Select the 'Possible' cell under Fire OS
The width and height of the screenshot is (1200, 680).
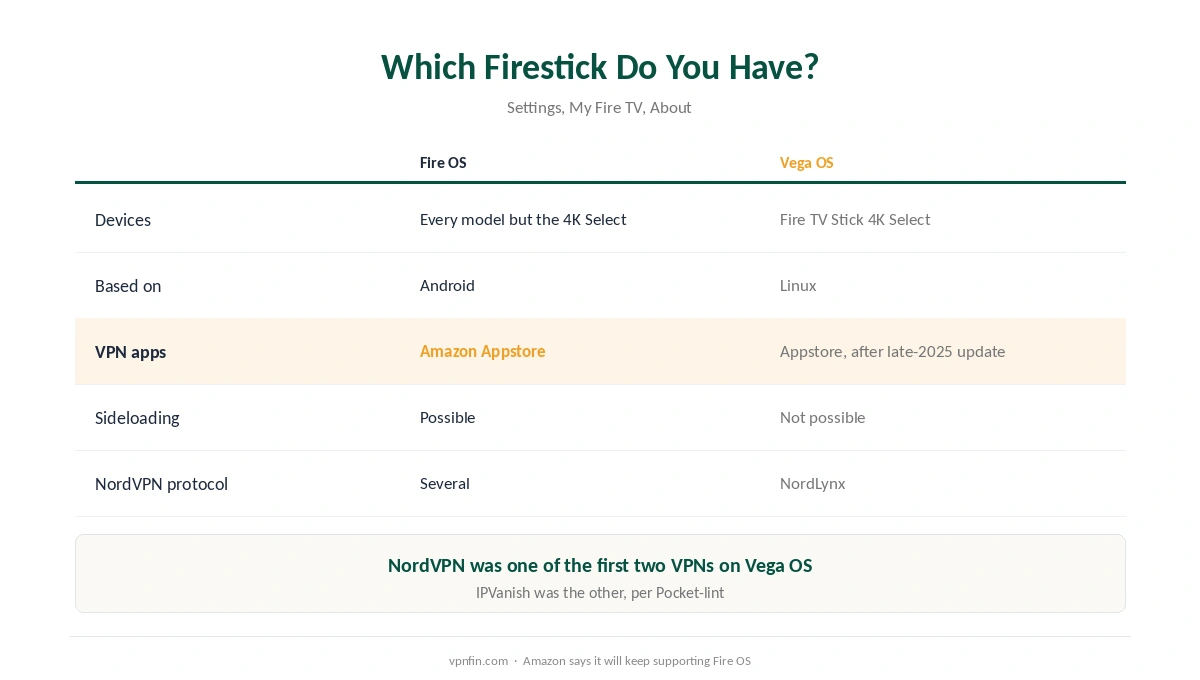pos(447,418)
